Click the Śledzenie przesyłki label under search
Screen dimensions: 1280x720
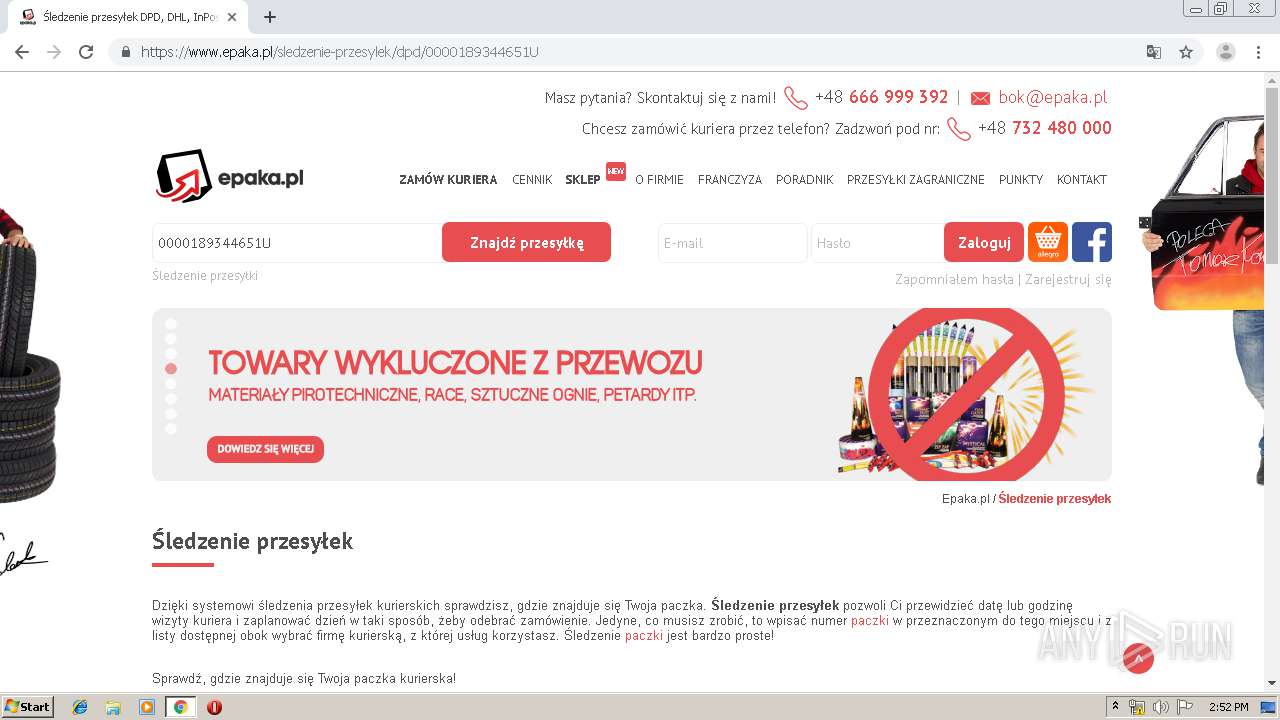[x=205, y=275]
